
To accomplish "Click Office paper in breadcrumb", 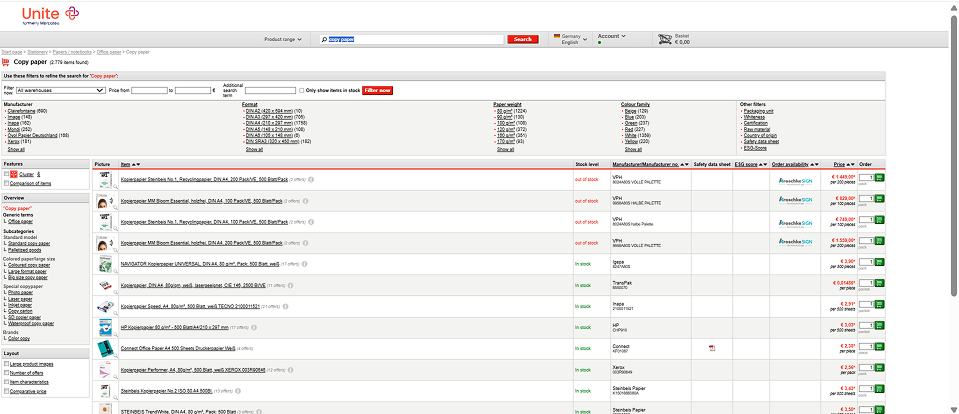I will pos(109,52).
